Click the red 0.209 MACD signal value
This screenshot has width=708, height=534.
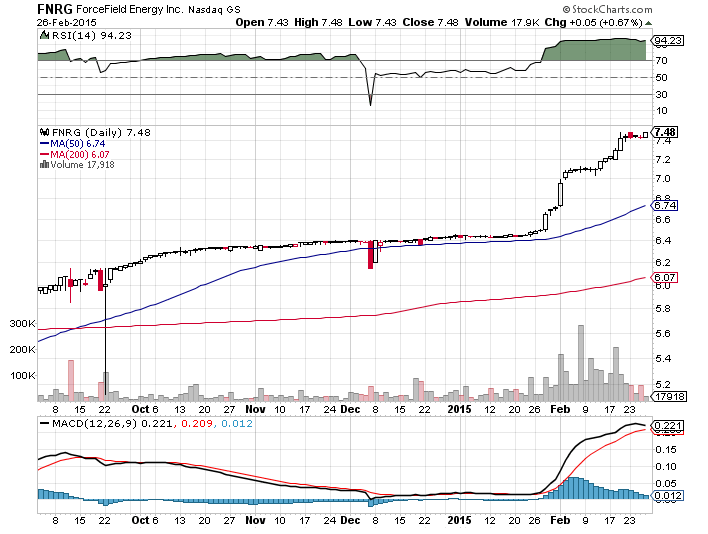(x=196, y=424)
